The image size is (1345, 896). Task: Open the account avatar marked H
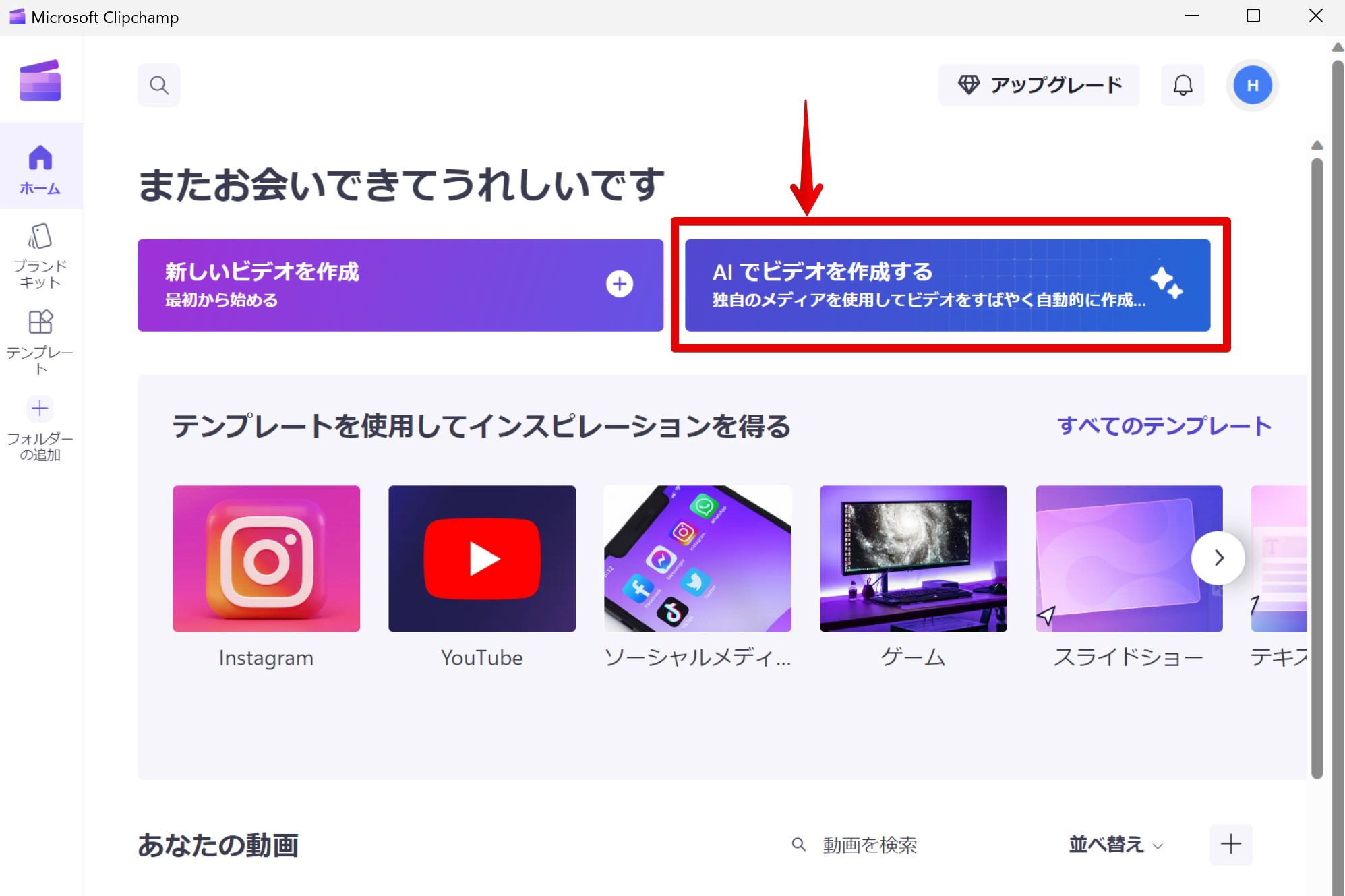1252,84
